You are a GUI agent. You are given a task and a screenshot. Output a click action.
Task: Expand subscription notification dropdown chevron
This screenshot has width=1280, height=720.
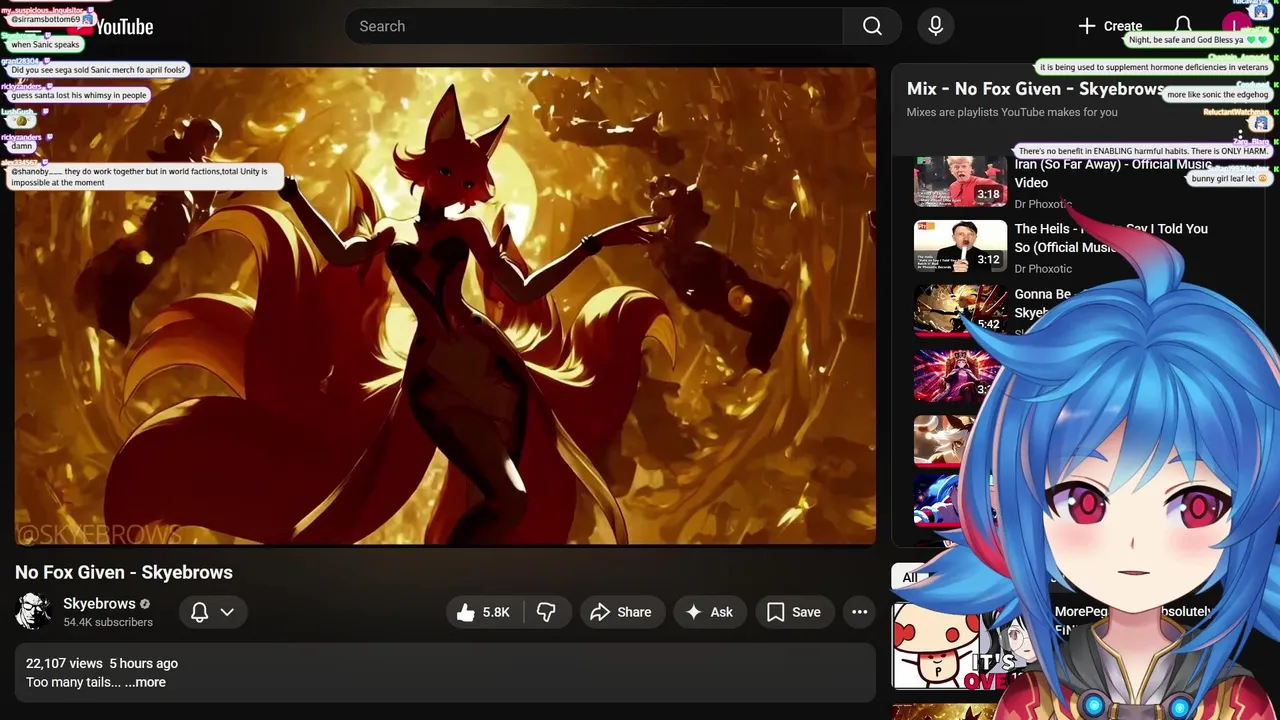click(227, 612)
